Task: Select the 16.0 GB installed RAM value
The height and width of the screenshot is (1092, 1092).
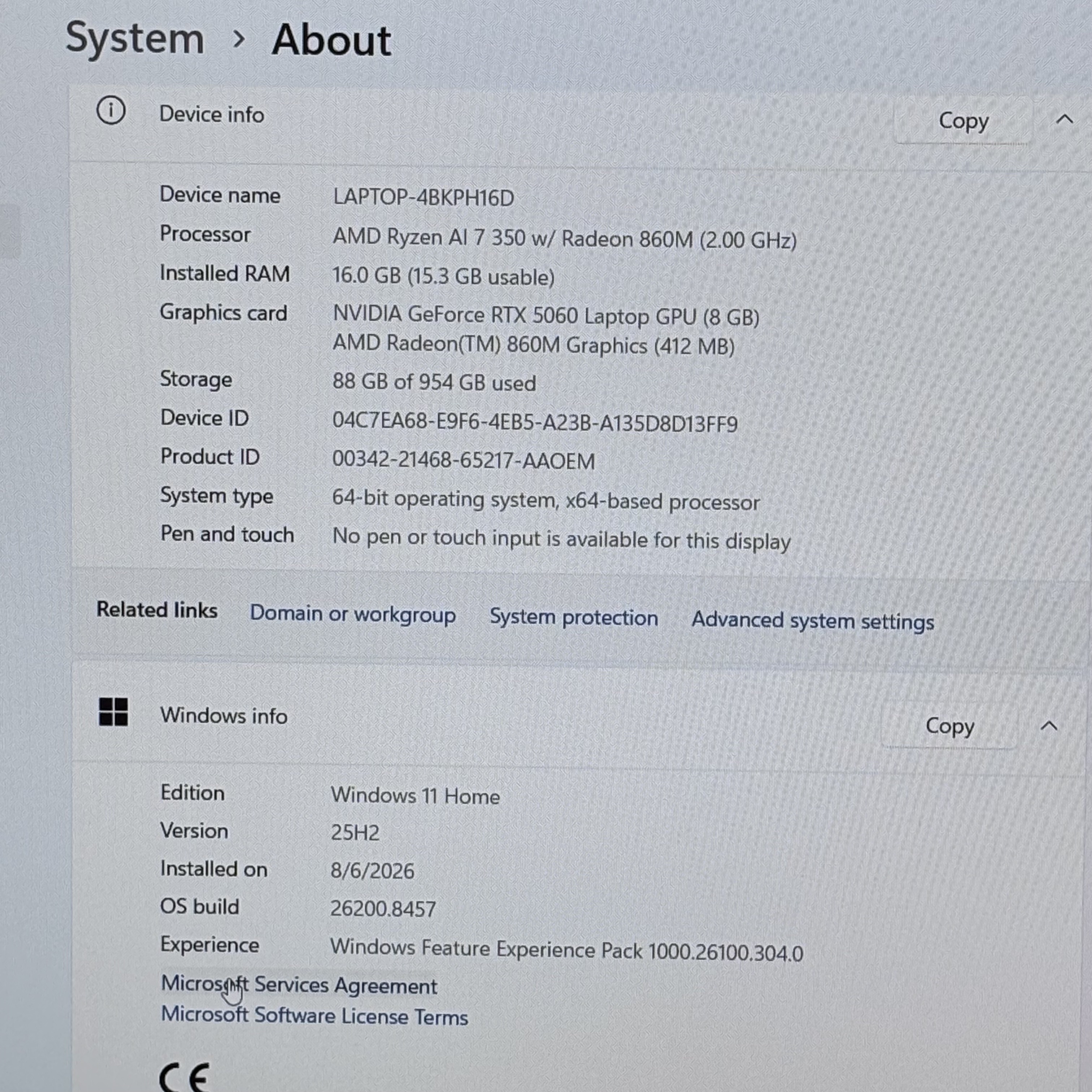Action: coord(443,276)
